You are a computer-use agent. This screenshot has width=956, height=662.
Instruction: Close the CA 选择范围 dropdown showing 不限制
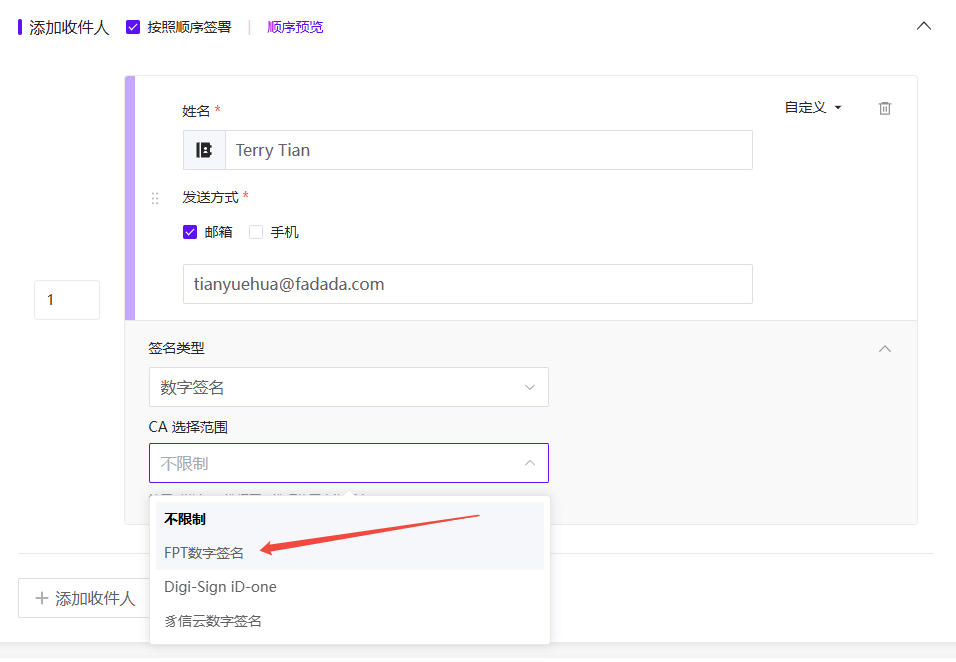[x=349, y=463]
